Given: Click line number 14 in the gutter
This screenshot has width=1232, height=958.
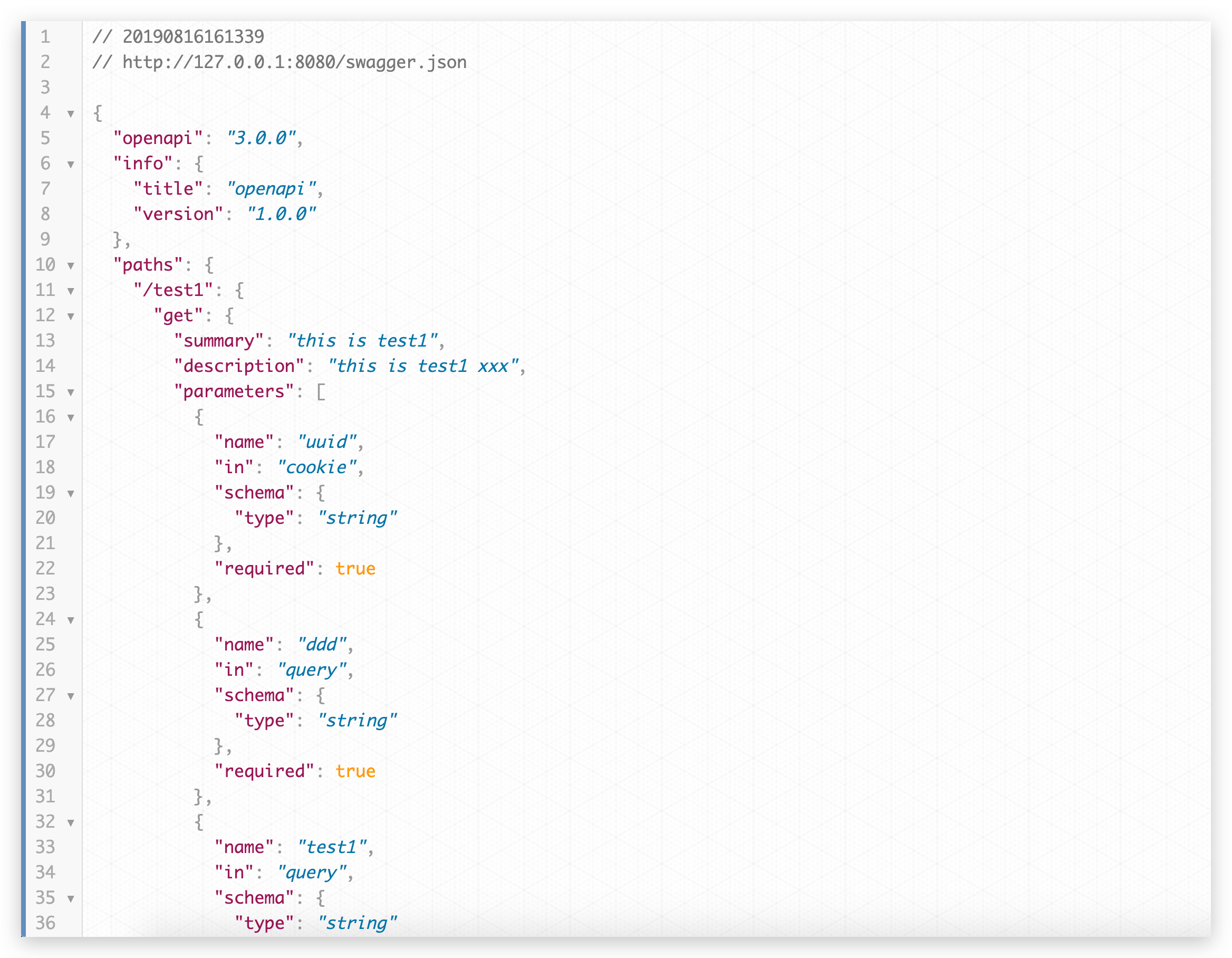Looking at the screenshot, I should (x=45, y=366).
